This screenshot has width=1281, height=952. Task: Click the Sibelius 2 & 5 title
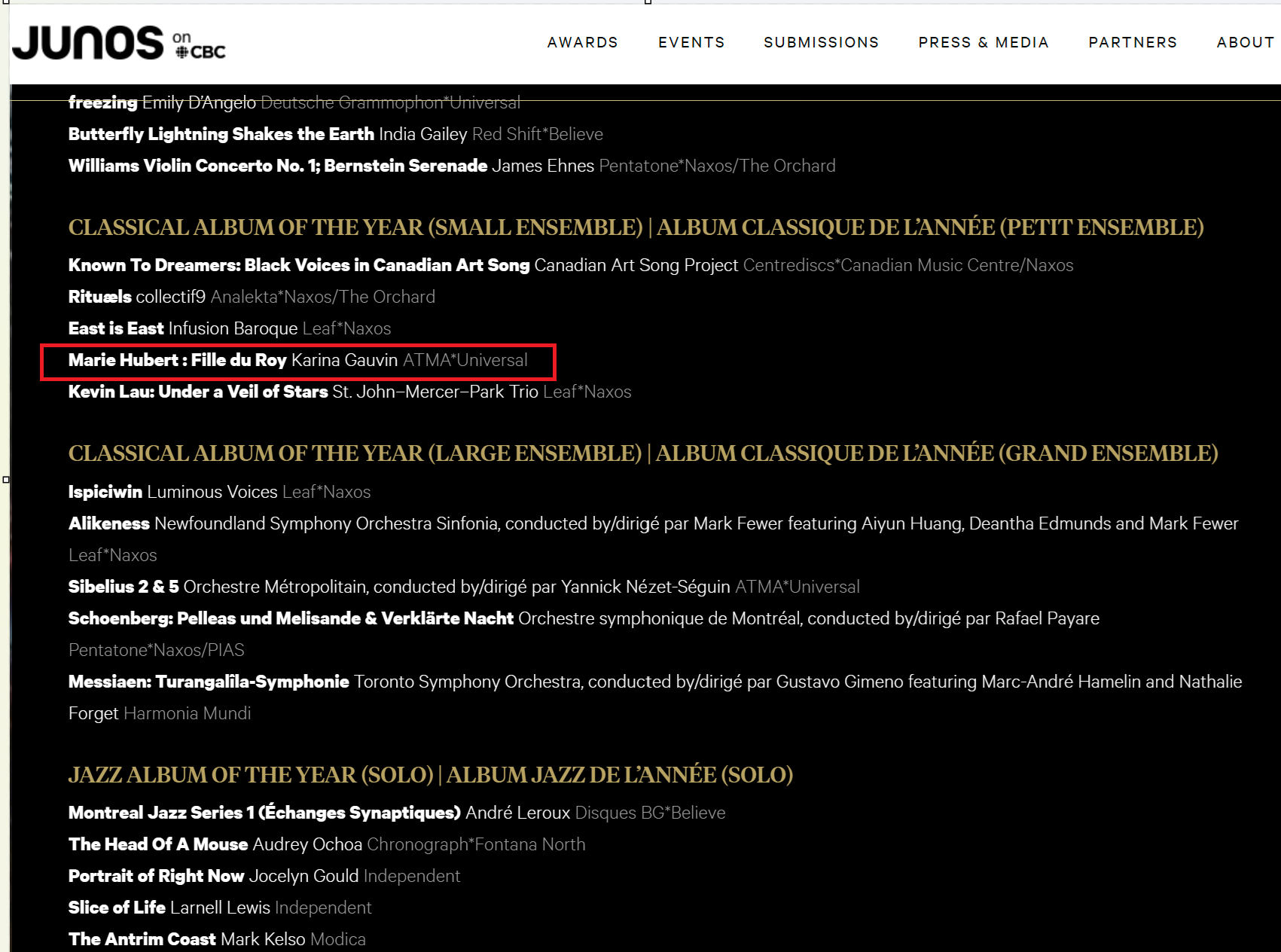124,587
